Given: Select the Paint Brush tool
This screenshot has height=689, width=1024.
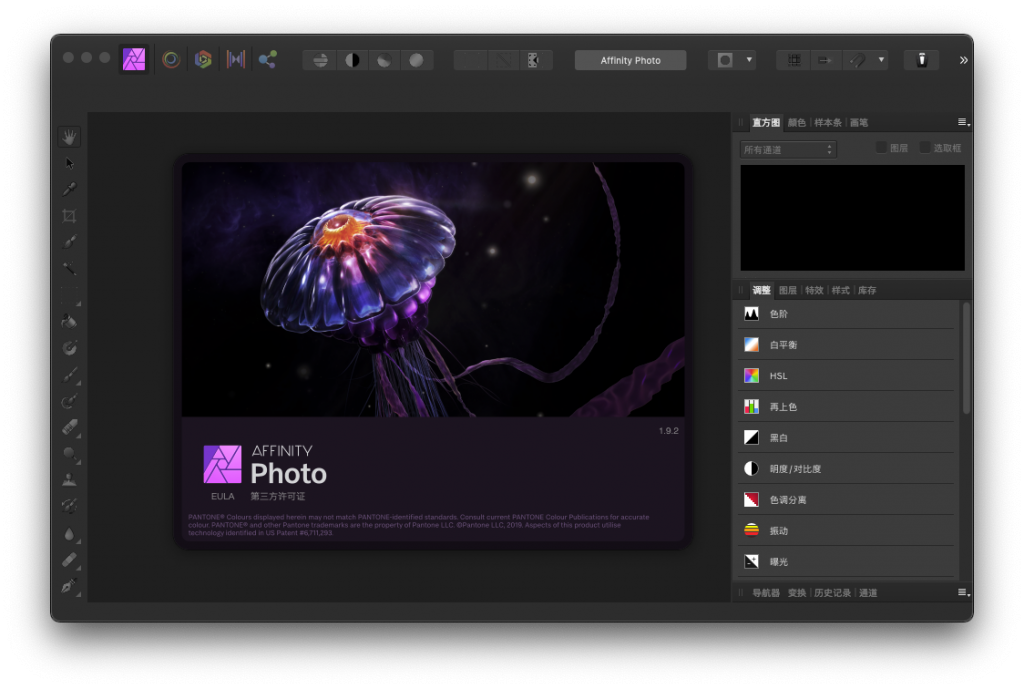Looking at the screenshot, I should point(69,374).
